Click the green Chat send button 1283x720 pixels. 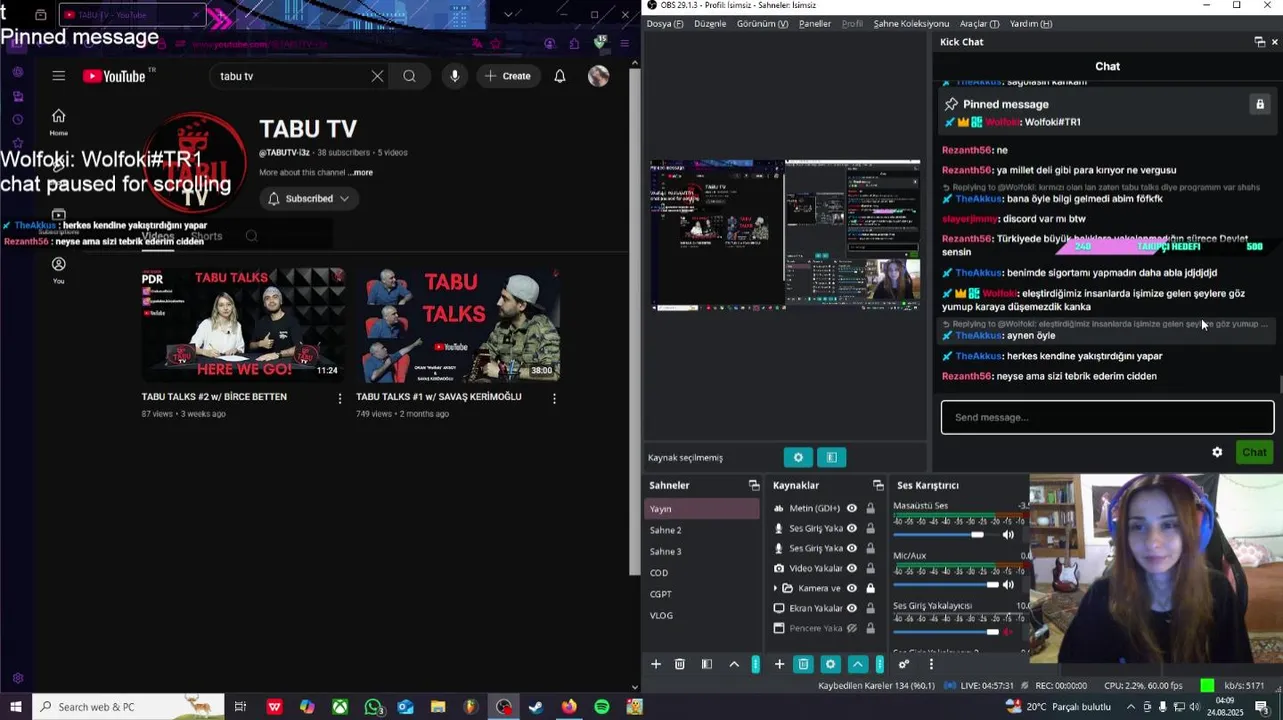coord(1254,452)
